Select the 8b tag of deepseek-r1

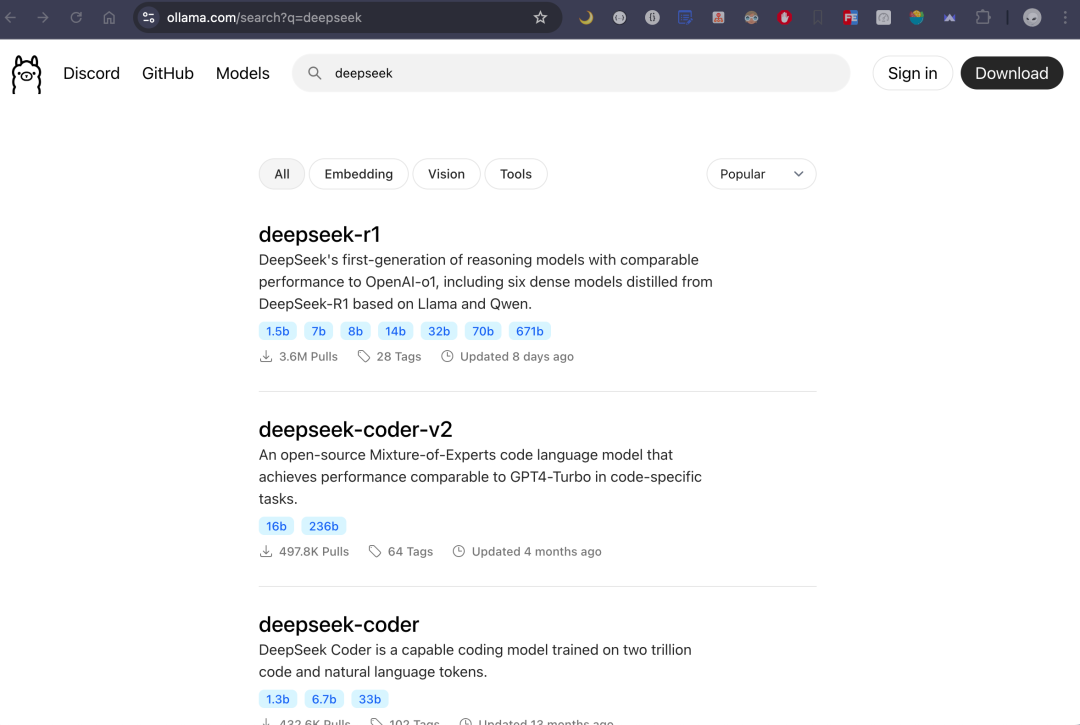tap(355, 331)
